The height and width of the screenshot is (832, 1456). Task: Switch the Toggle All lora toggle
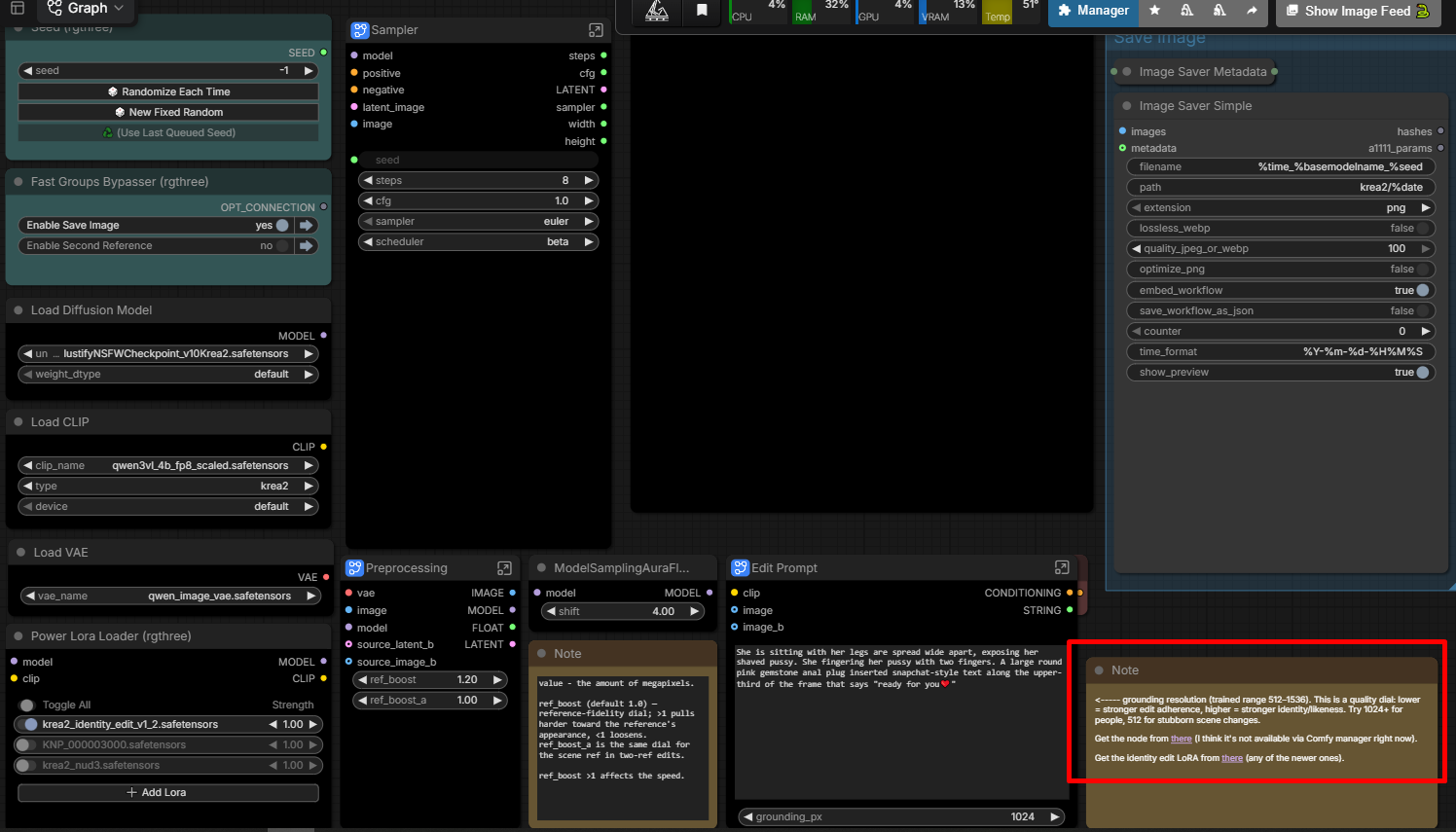coord(27,705)
